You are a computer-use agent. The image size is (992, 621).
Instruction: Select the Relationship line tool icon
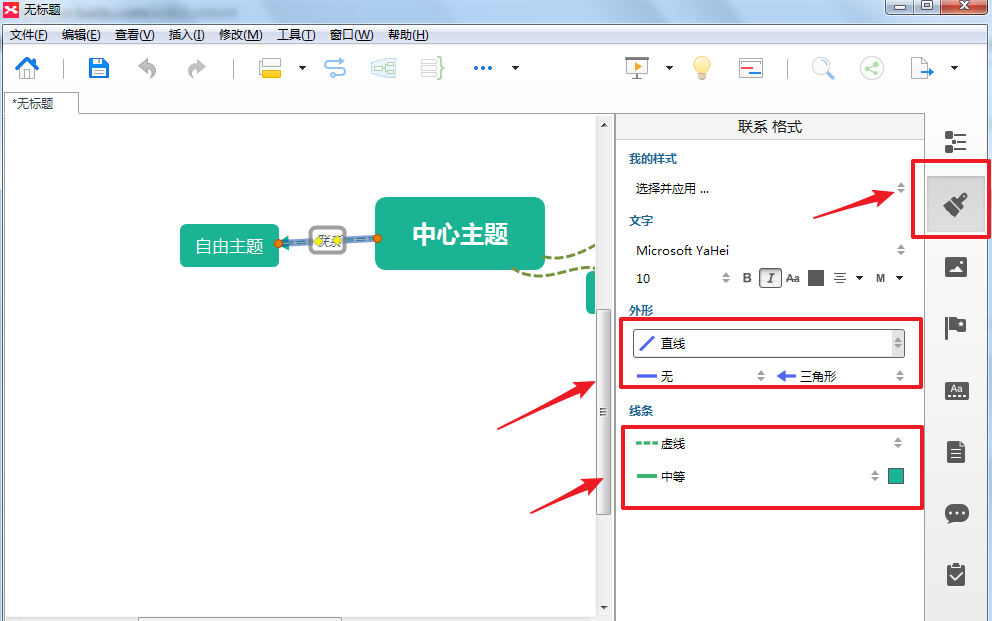[337, 67]
